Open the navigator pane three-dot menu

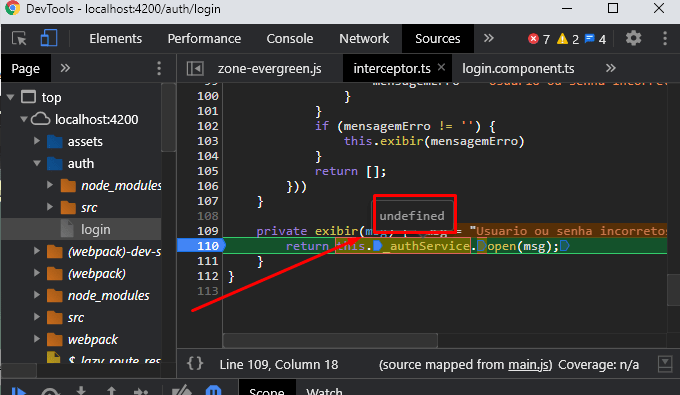click(159, 68)
